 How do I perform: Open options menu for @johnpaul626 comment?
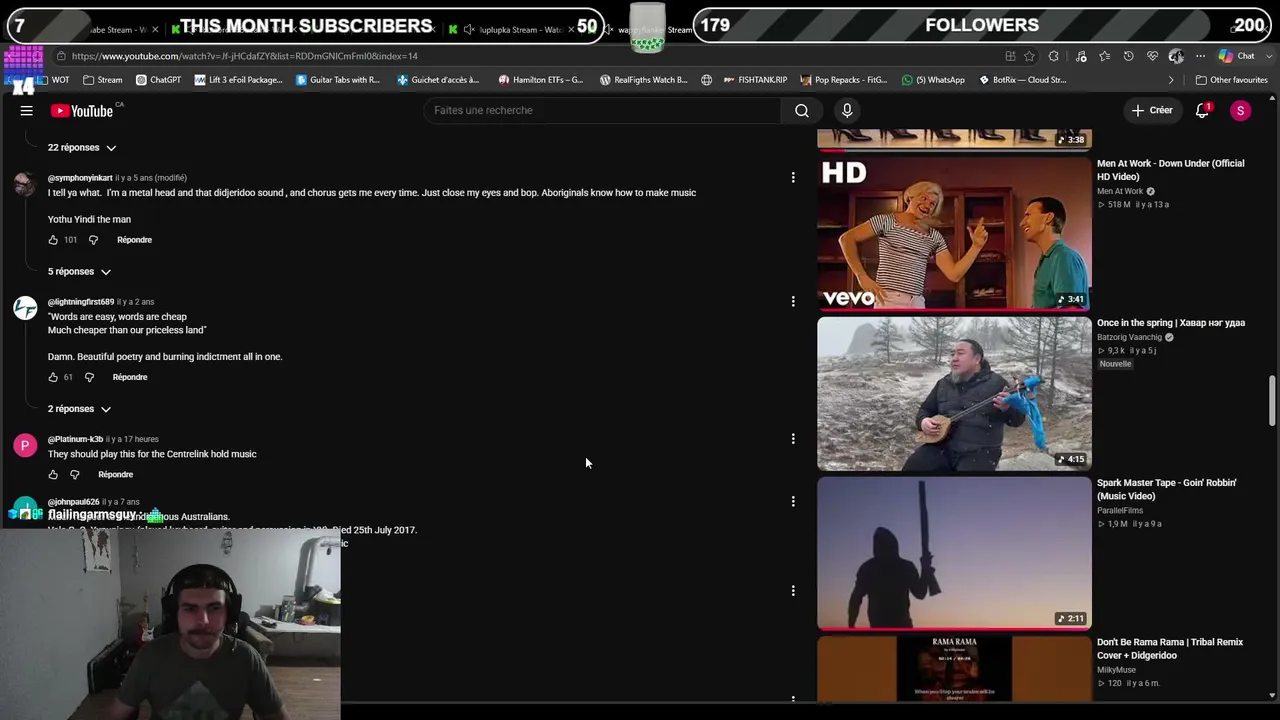(x=793, y=501)
